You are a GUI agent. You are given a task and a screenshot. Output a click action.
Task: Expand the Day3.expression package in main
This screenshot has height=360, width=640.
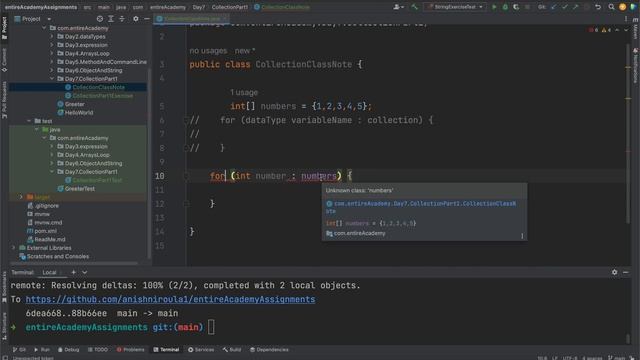[x=52, y=45]
